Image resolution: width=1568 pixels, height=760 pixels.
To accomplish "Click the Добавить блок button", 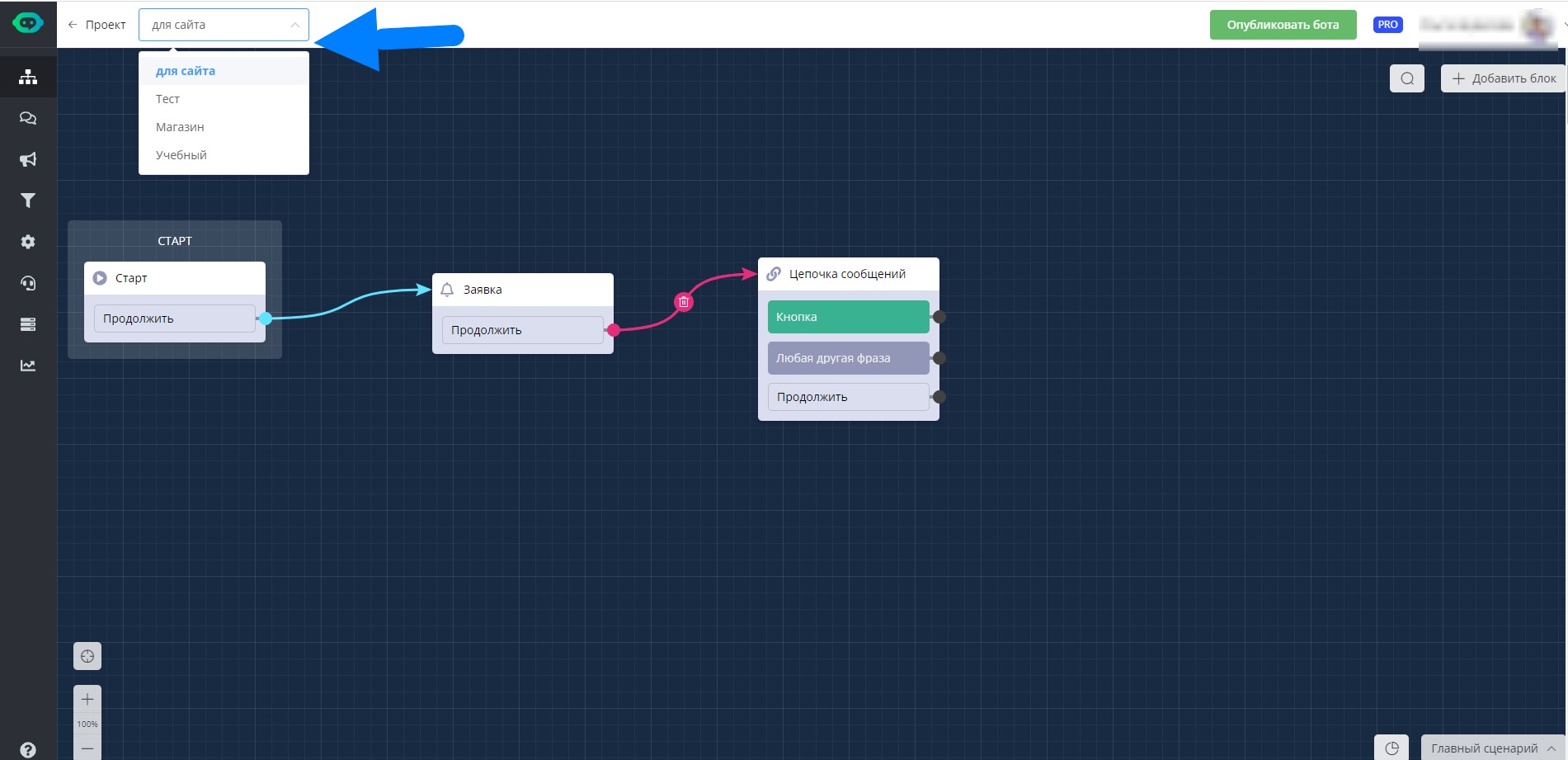I will point(1503,78).
